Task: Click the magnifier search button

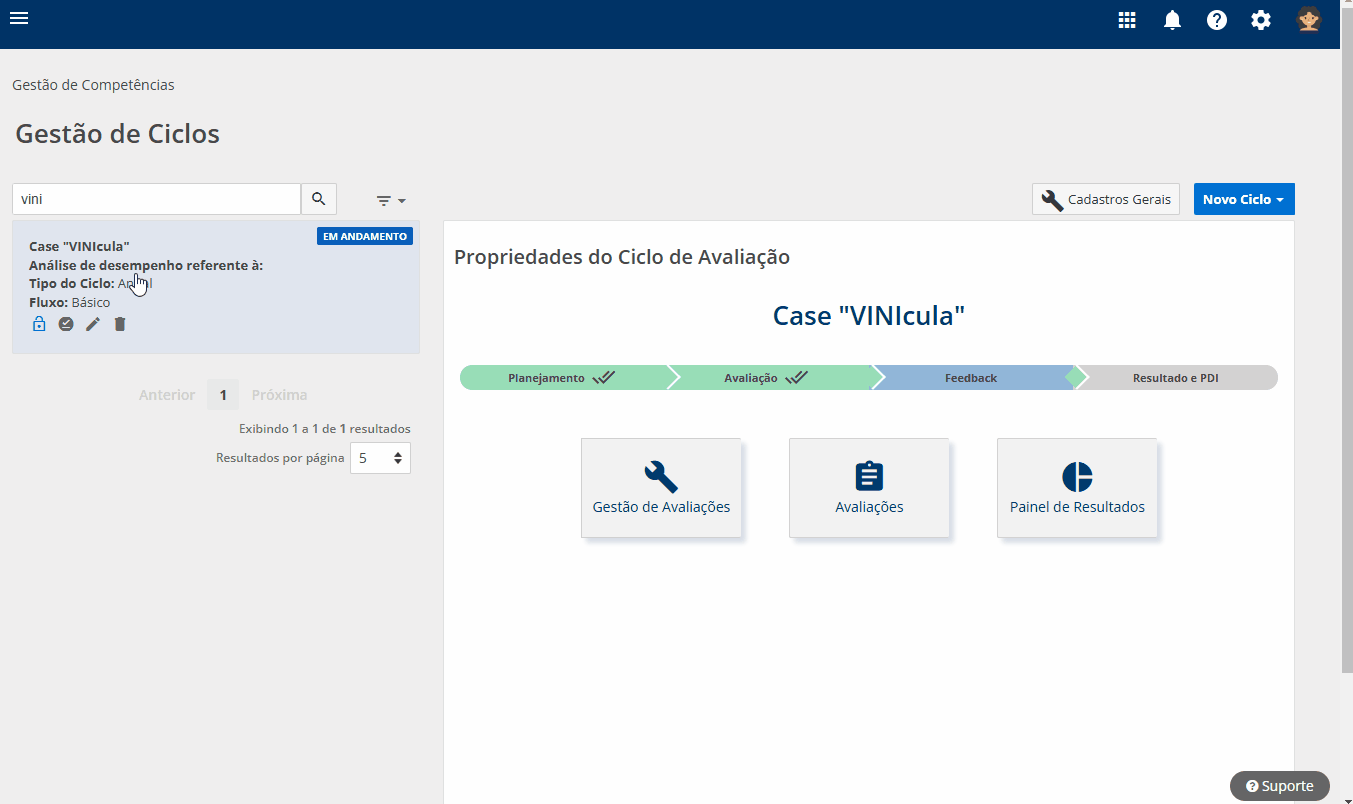Action: point(319,199)
